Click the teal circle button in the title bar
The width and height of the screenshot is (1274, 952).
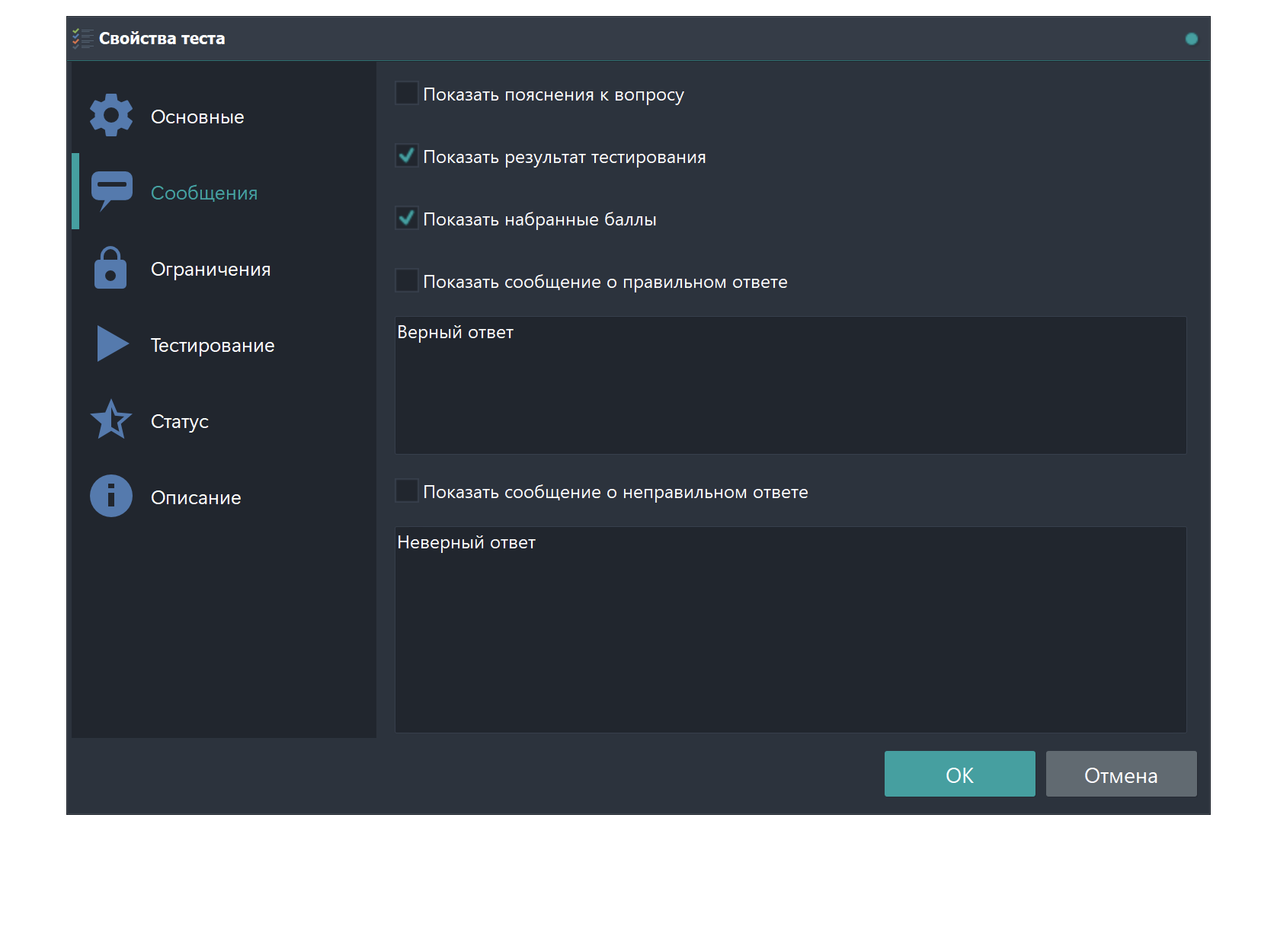tap(1192, 39)
